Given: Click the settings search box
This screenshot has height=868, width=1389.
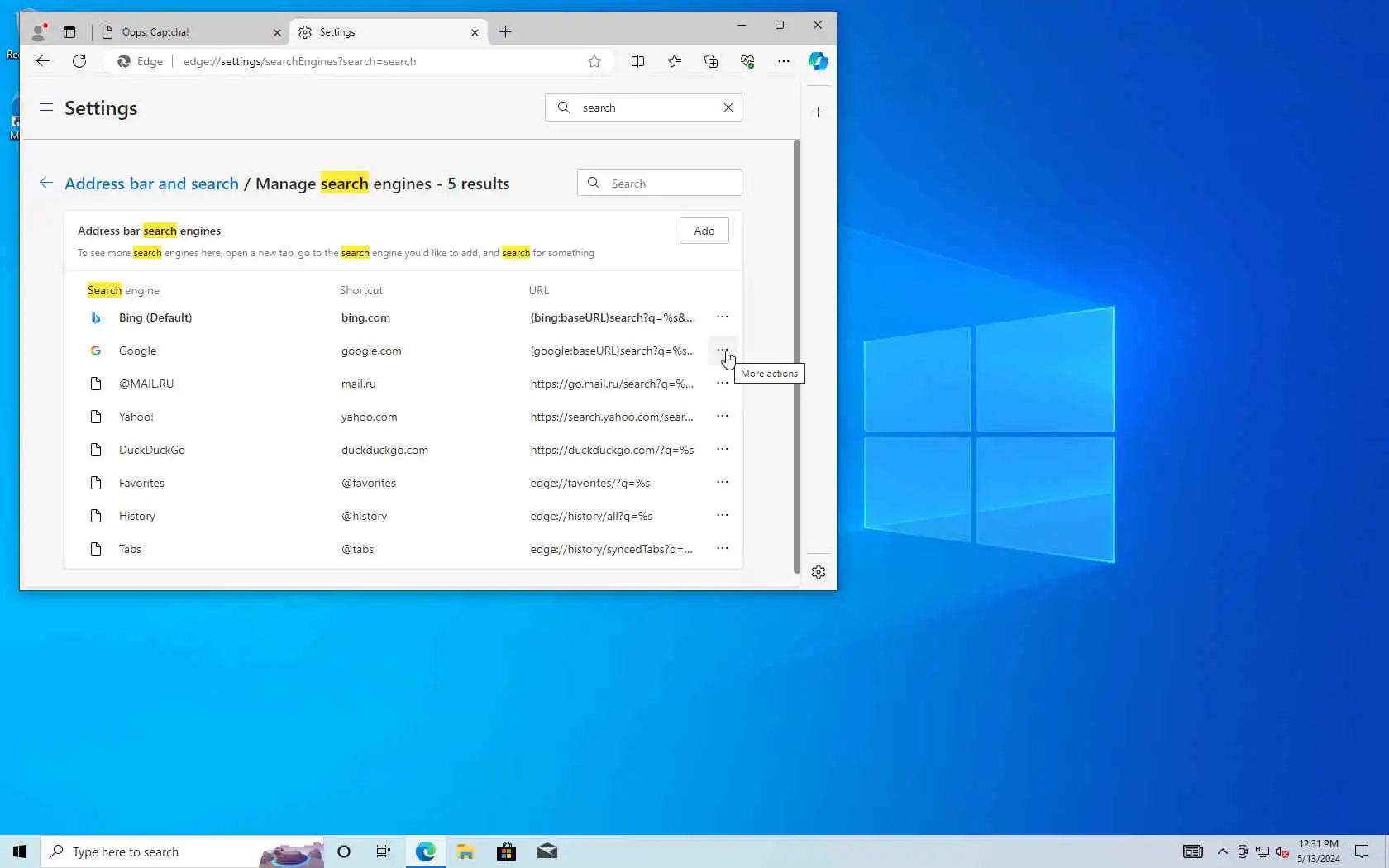Looking at the screenshot, I should tap(643, 107).
